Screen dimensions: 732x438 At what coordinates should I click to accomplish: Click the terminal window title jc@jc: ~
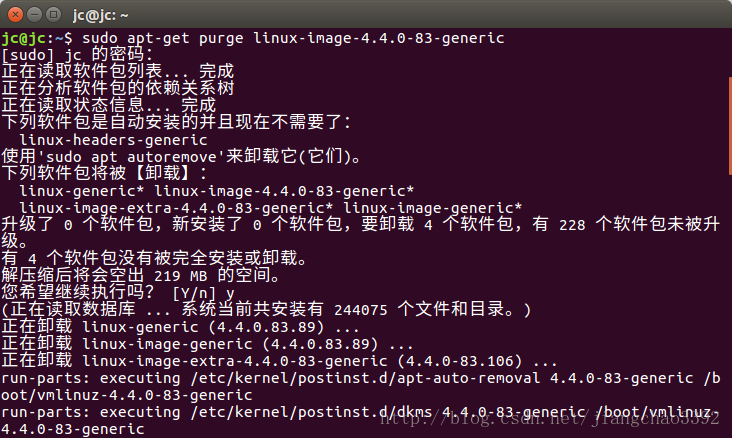[x=100, y=15]
